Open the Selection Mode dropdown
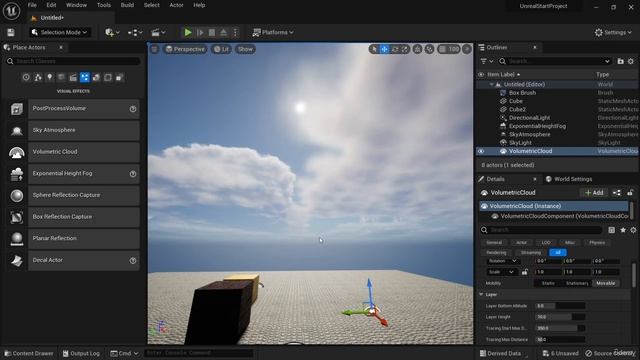This screenshot has width=640, height=360. pos(60,32)
